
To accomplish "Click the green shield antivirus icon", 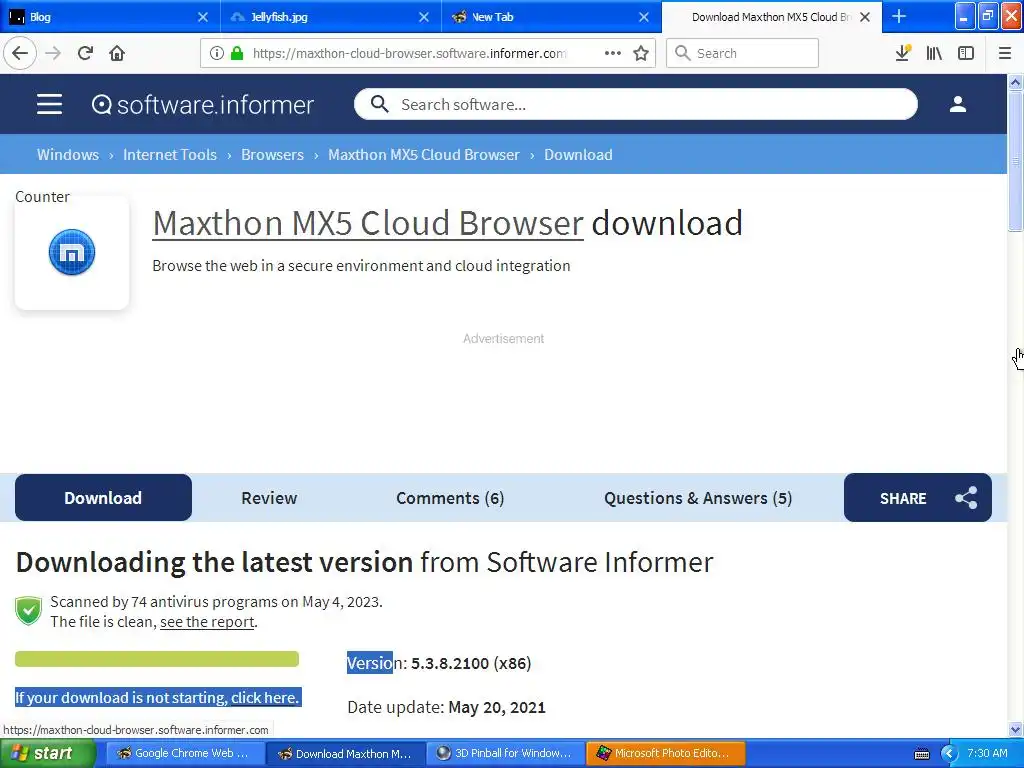I will 28,611.
